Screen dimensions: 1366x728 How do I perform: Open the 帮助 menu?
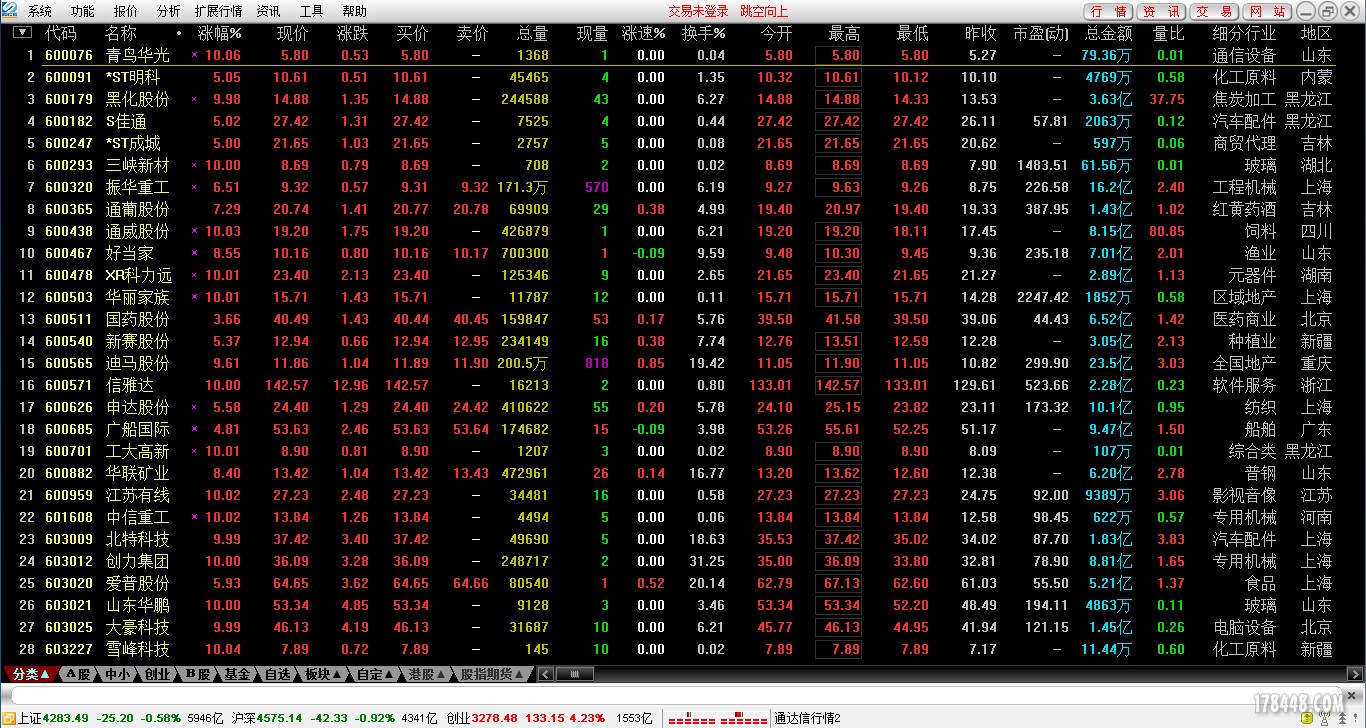coord(354,11)
